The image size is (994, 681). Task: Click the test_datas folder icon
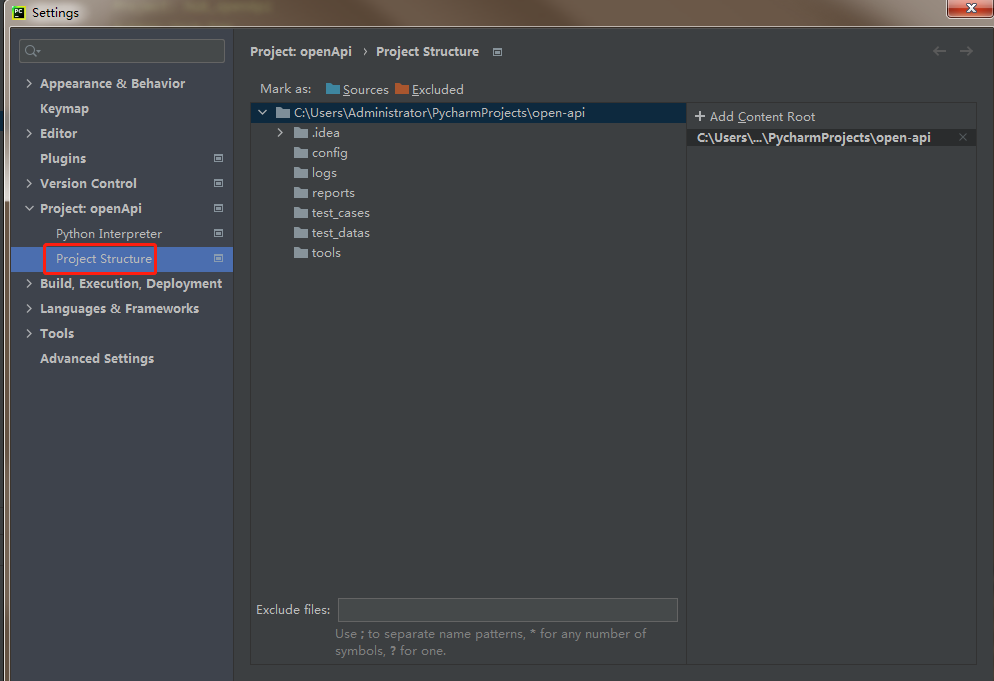coord(301,233)
